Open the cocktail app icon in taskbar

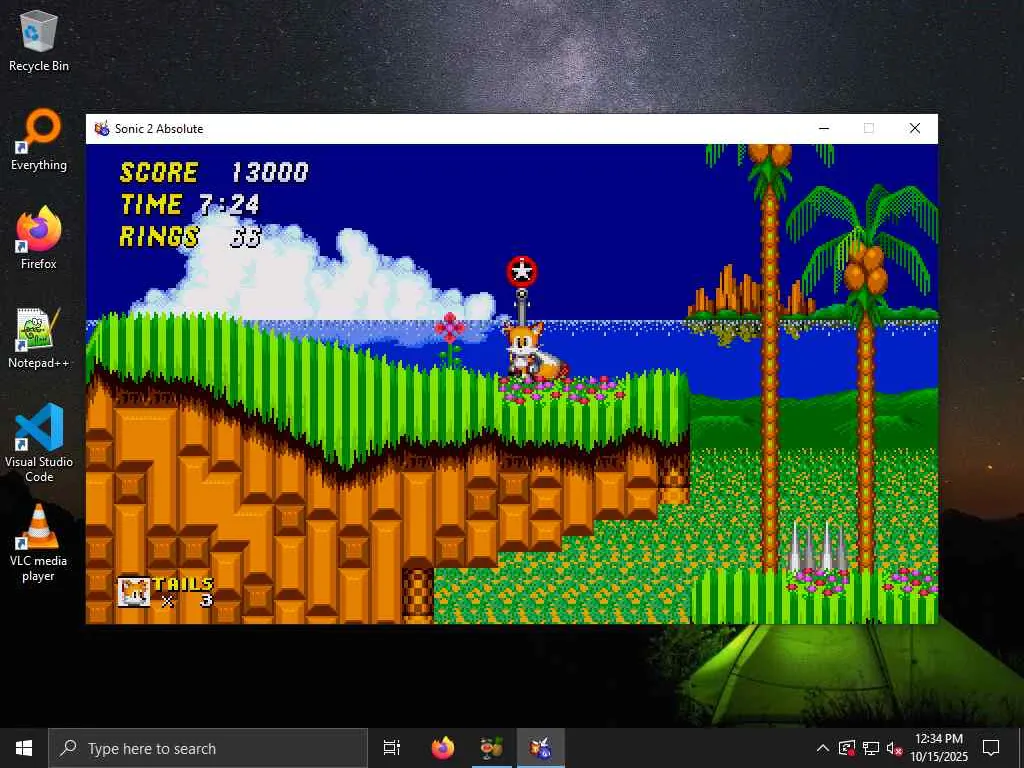491,748
